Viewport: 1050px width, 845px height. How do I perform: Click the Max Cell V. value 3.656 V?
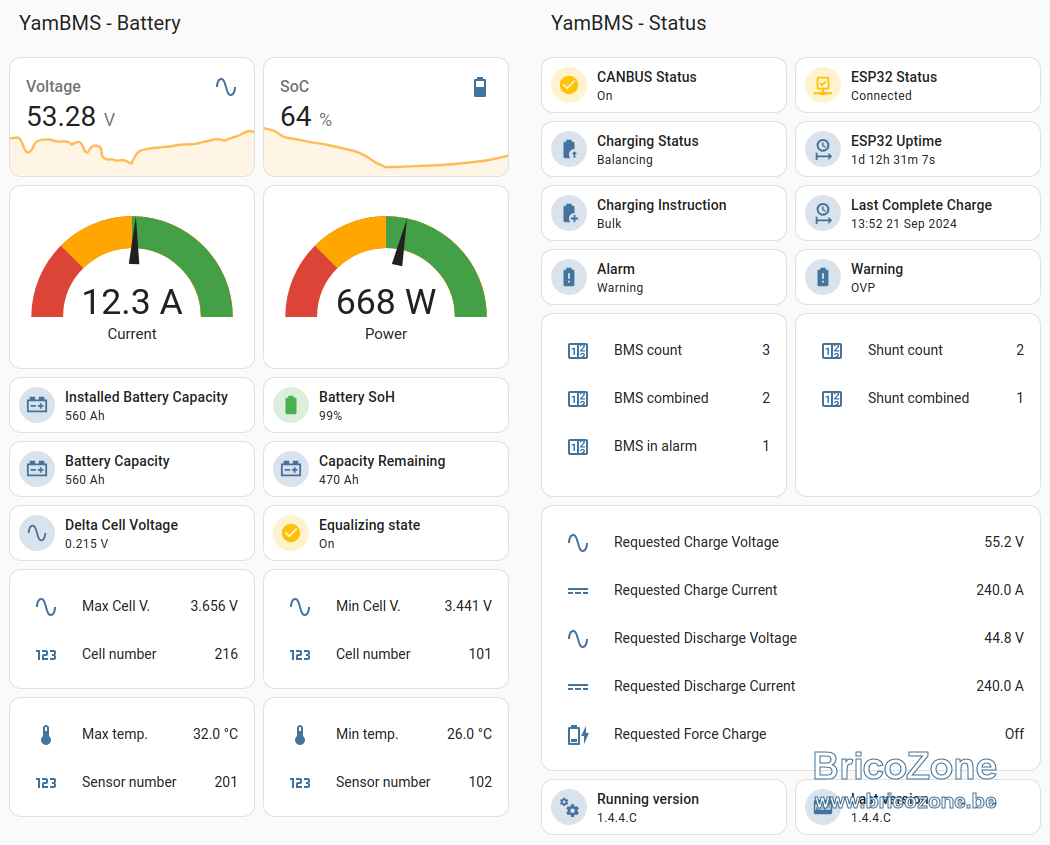(214, 606)
